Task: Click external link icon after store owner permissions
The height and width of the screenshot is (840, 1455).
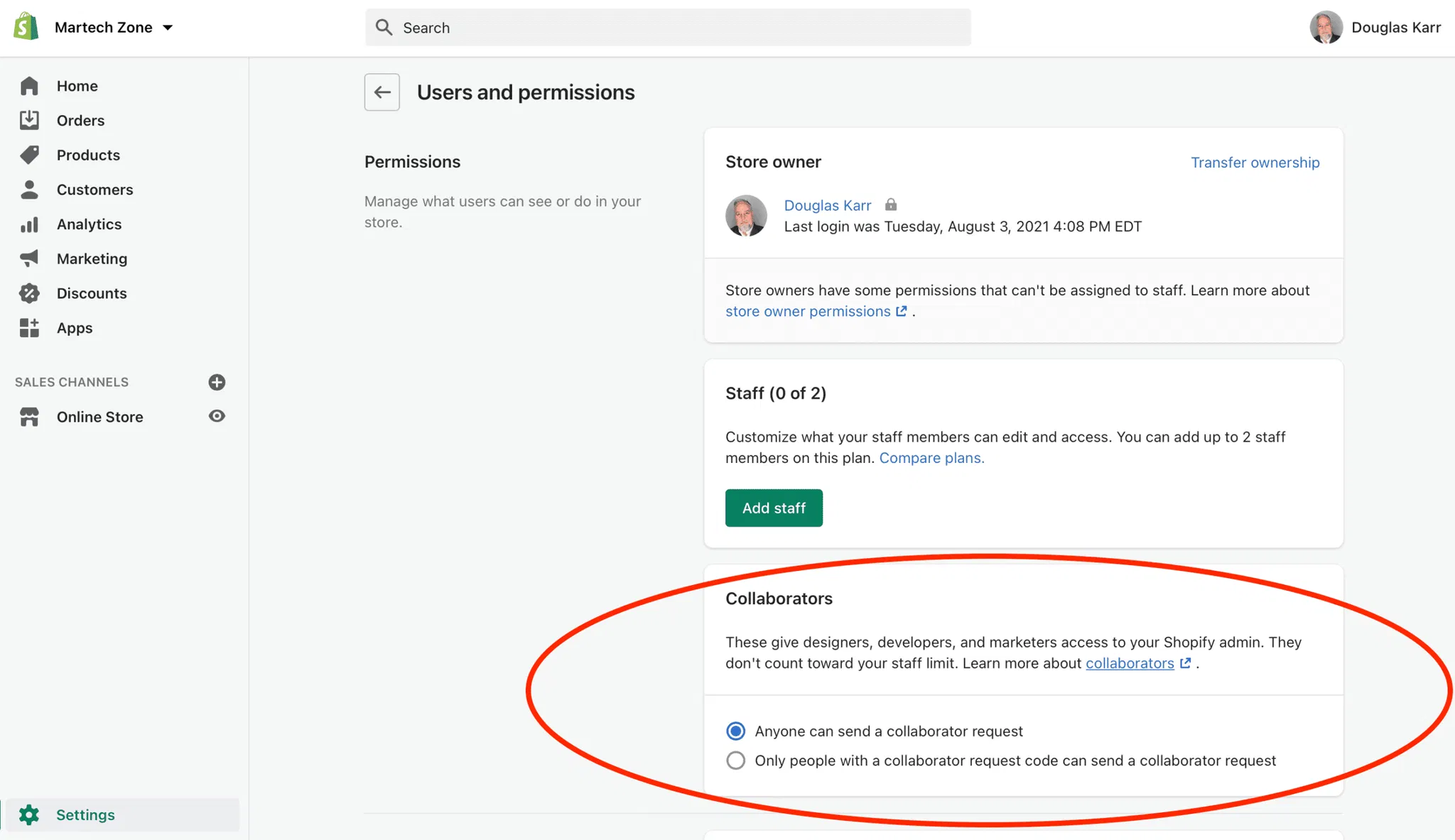Action: pos(901,311)
